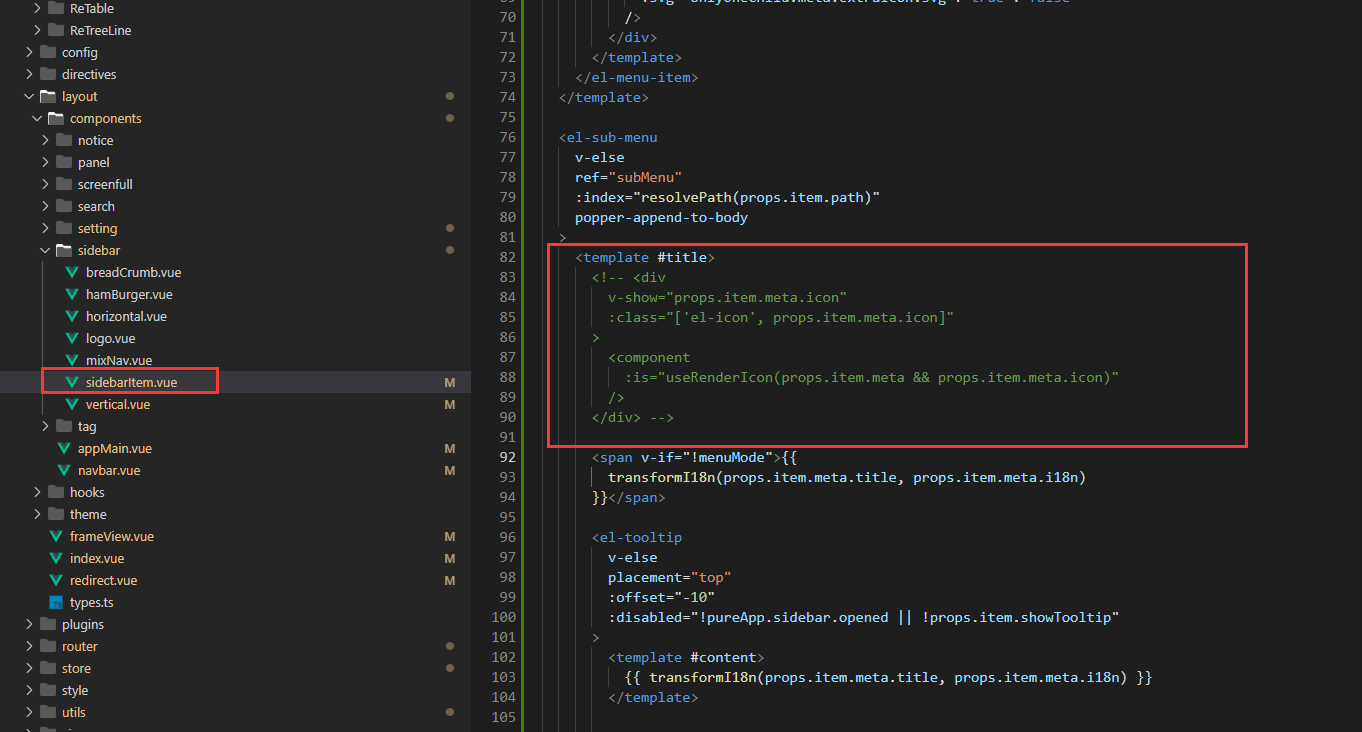
Task: Click the Vue icon of redirect.vue
Action: [55, 580]
